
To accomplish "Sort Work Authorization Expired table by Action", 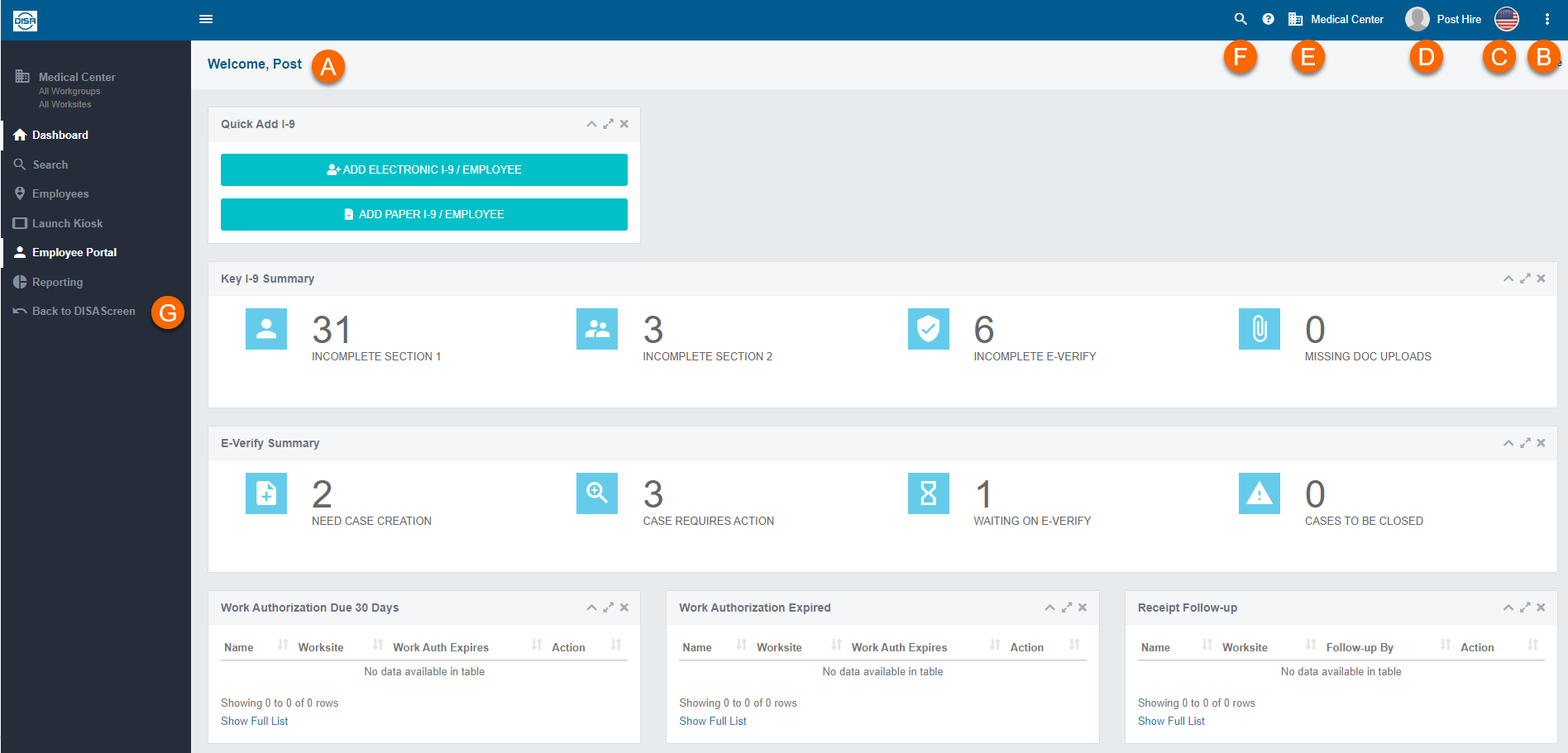I will coord(1045,646).
